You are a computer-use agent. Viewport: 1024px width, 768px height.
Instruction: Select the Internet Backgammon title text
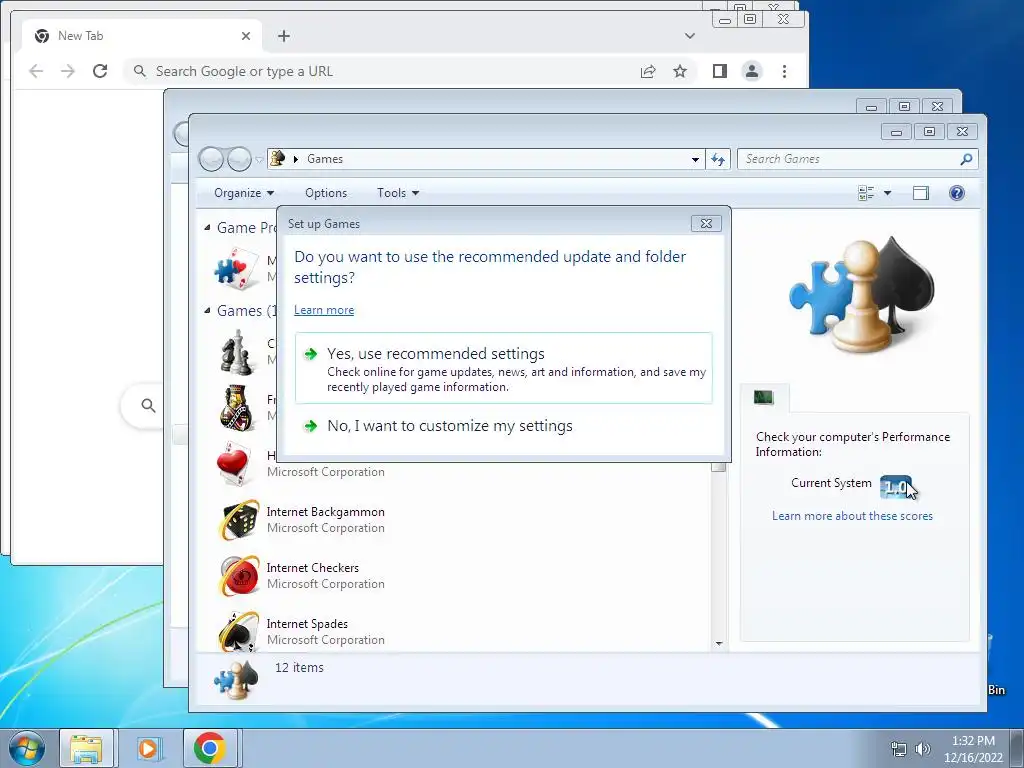tap(325, 511)
